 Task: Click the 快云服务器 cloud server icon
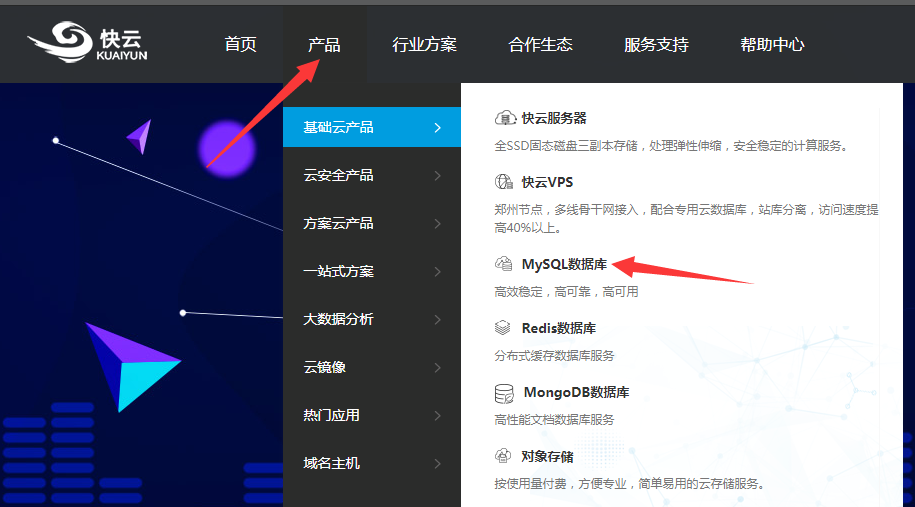click(x=505, y=118)
